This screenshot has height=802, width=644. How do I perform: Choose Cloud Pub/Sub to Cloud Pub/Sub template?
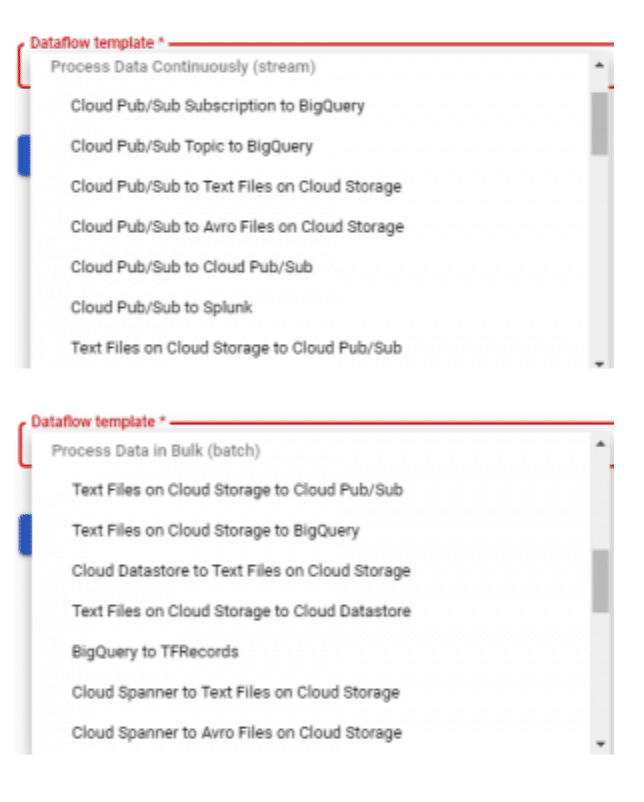191,267
